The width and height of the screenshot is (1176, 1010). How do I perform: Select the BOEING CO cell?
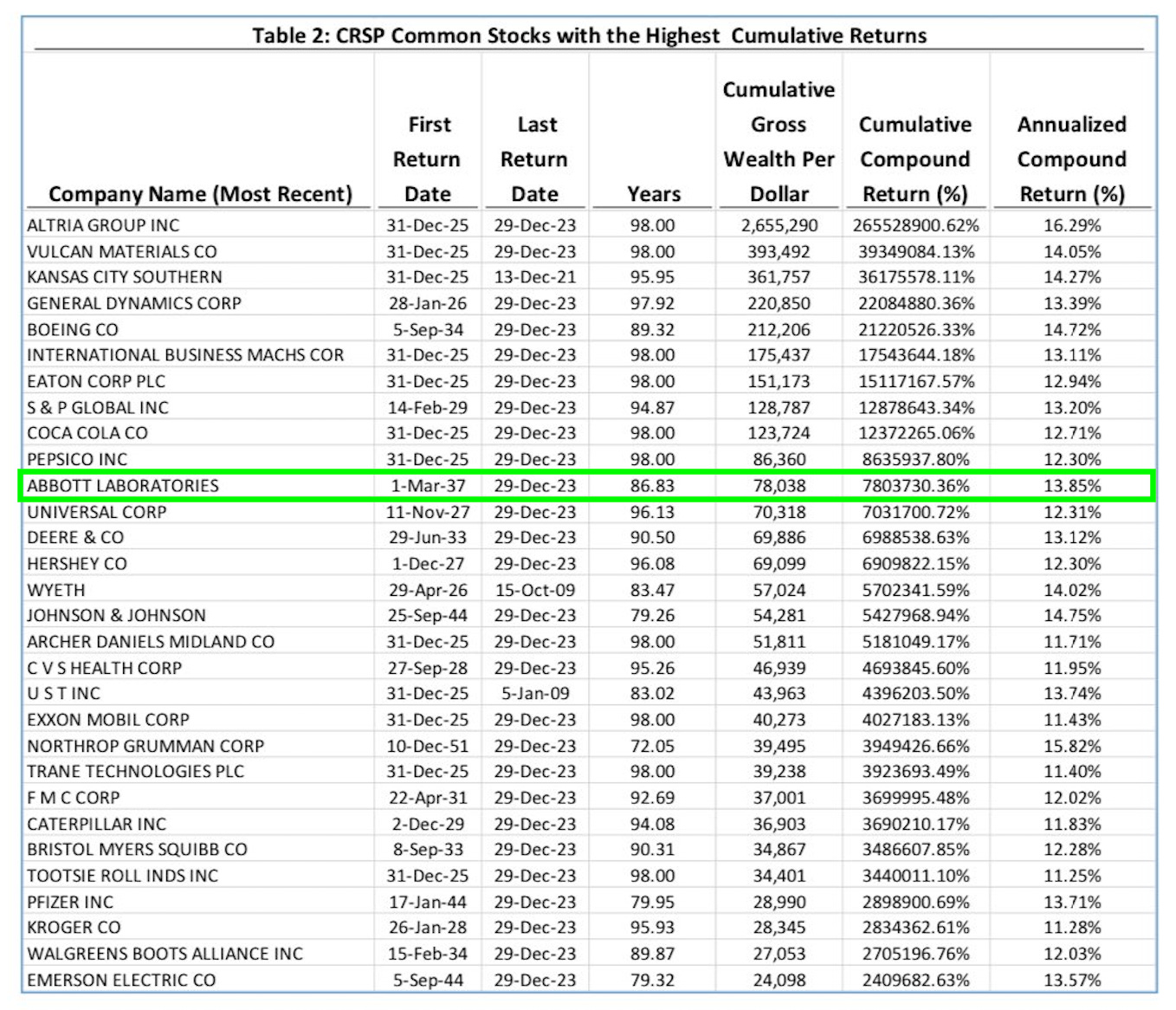point(73,329)
